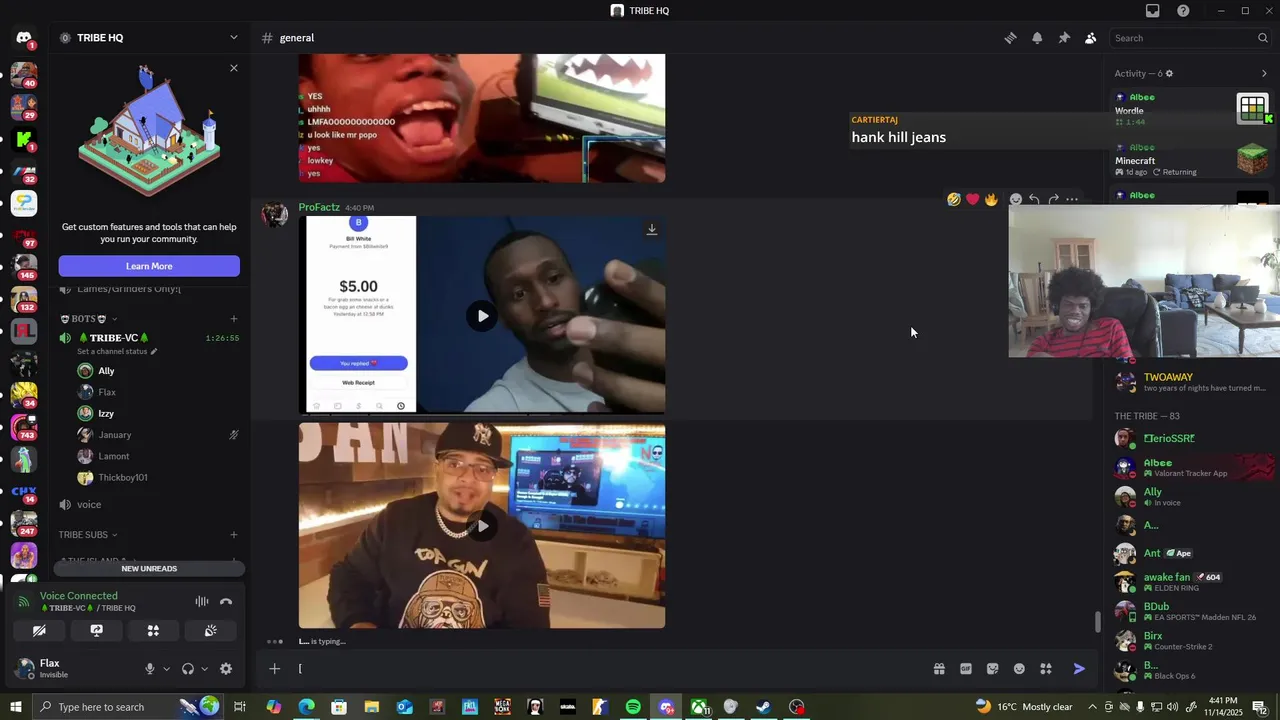Open notification settings bell icon

(1037, 38)
